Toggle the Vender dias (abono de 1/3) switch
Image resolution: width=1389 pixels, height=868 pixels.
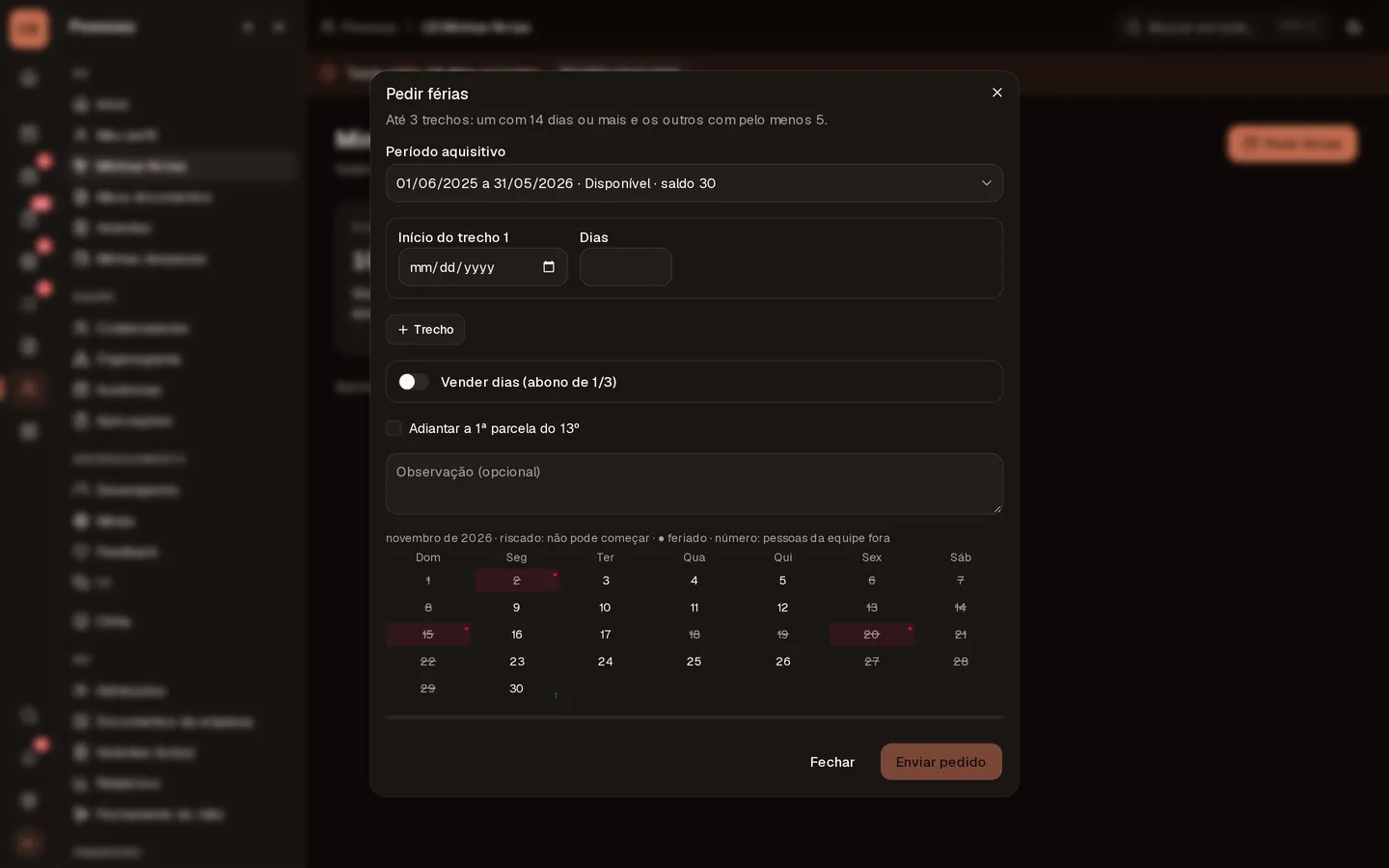point(414,382)
